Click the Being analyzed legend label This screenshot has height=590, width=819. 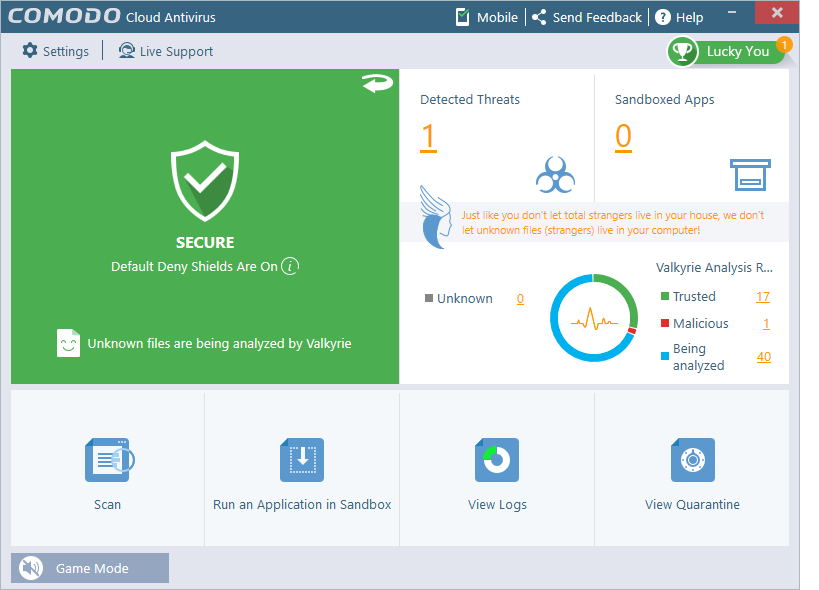click(x=698, y=357)
